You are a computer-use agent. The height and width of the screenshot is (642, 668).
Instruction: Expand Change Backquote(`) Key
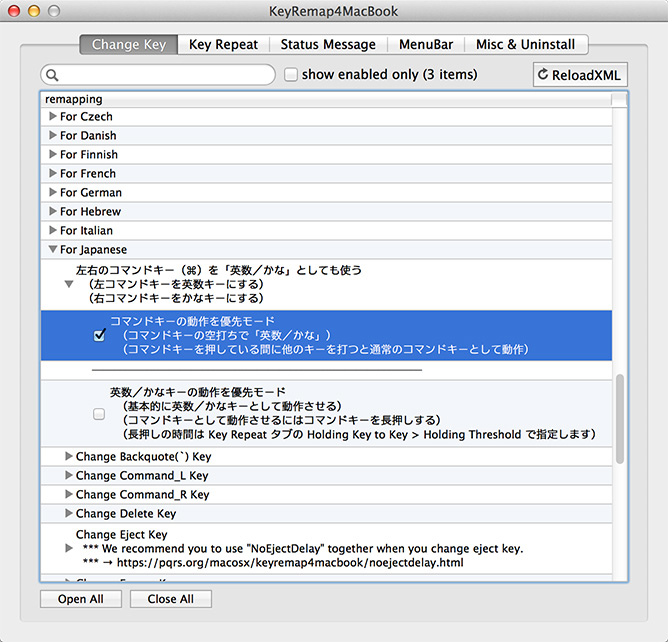click(x=69, y=456)
